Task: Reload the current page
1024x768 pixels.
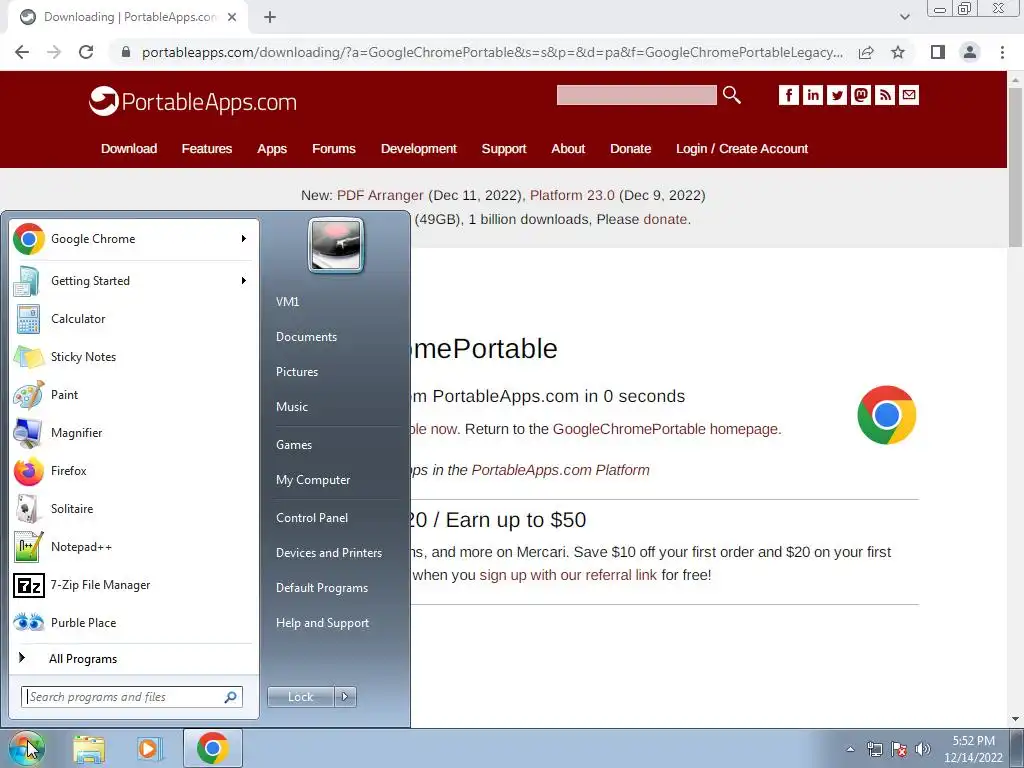Action: (86, 52)
